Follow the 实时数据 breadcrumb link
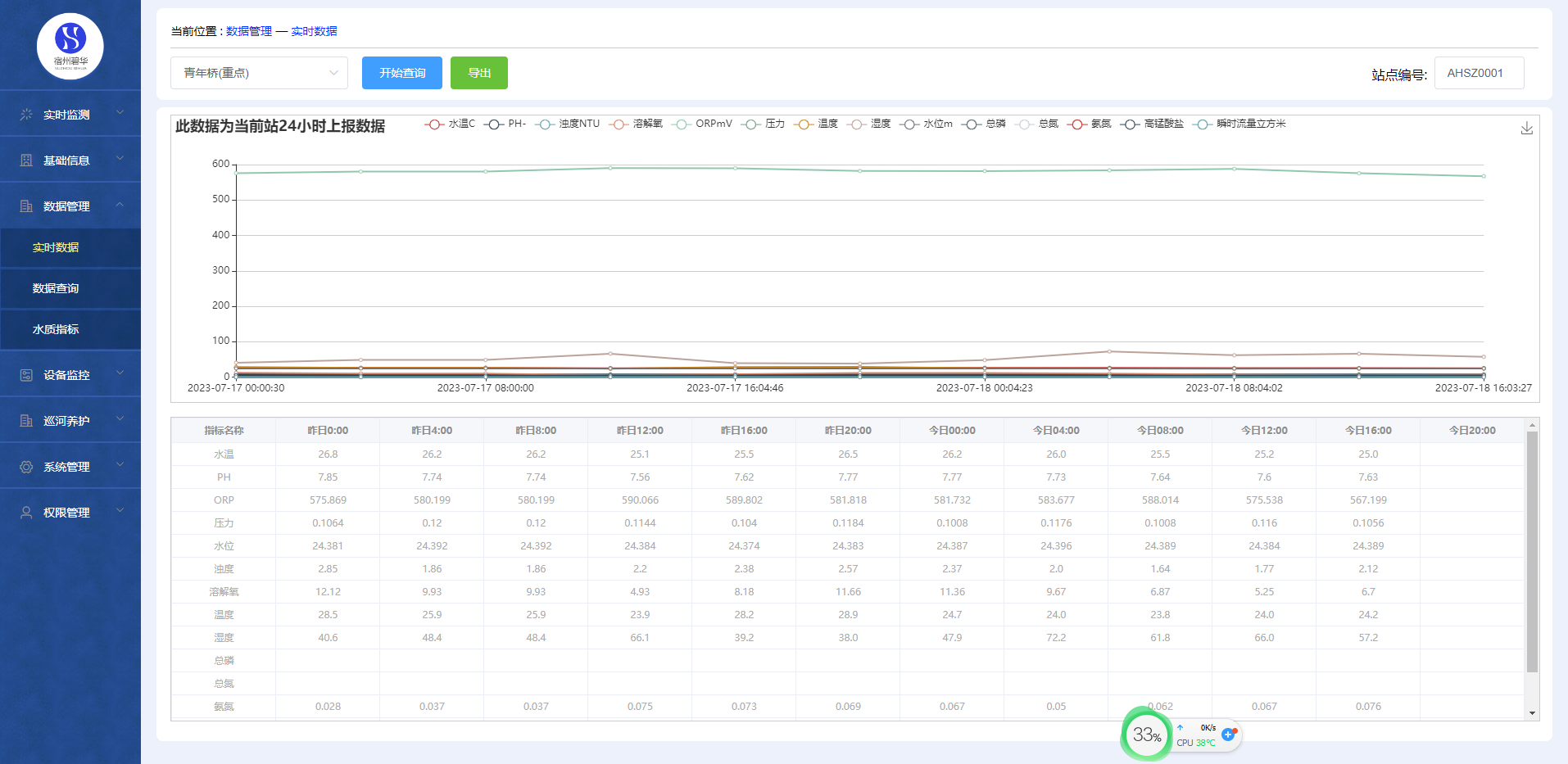1568x764 pixels. click(314, 31)
